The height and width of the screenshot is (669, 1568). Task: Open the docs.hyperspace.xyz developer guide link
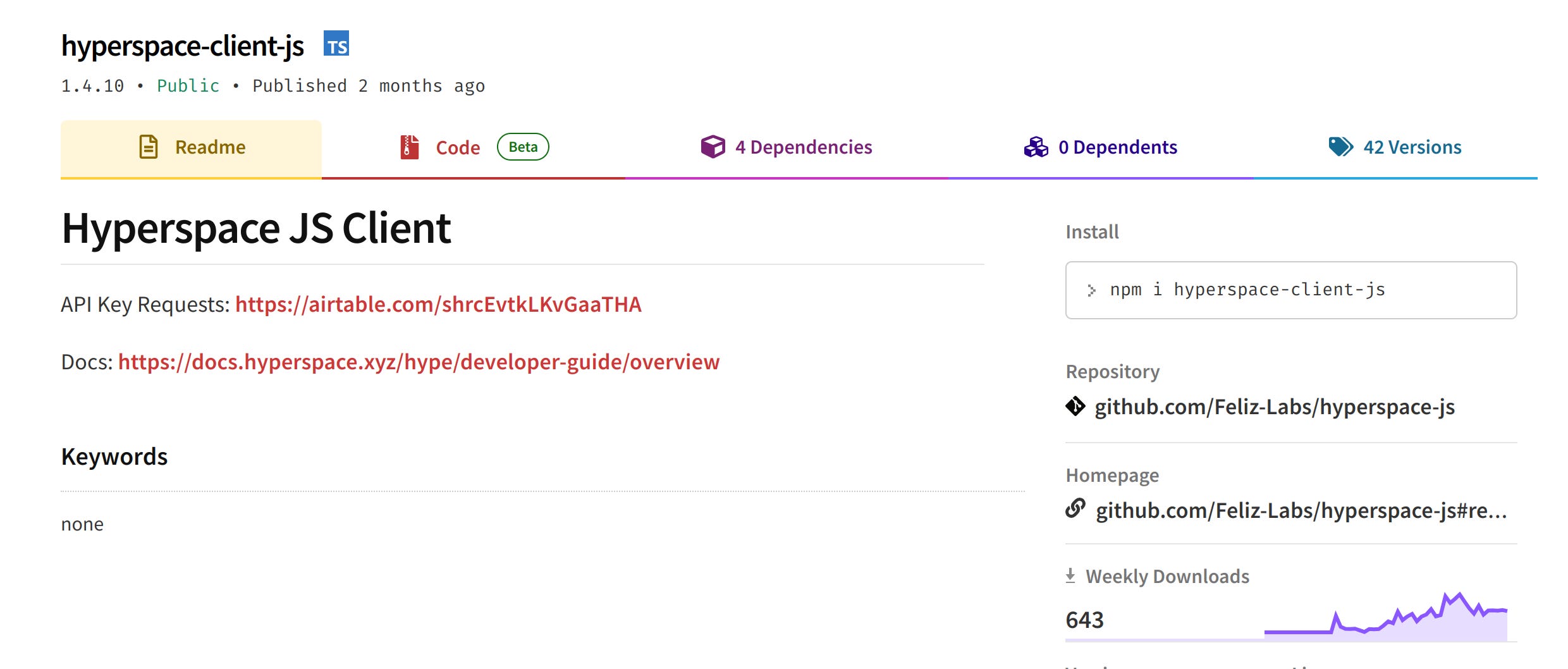point(419,362)
